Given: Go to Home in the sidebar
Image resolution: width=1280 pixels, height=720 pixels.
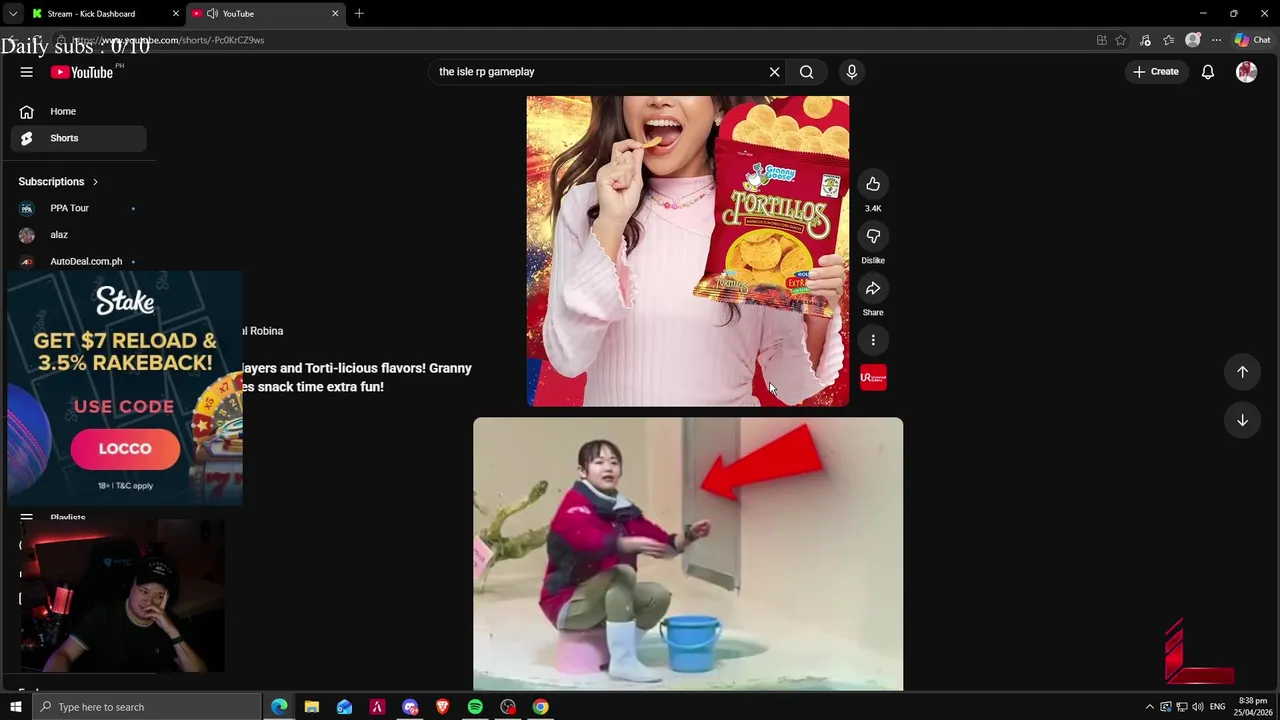Looking at the screenshot, I should point(78,111).
